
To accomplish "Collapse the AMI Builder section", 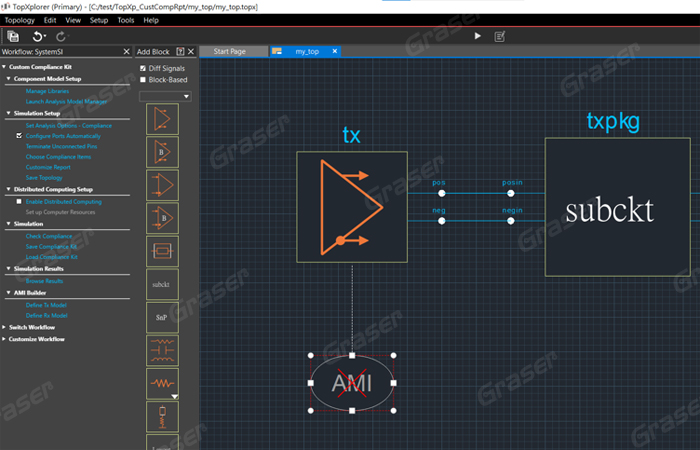I will coord(8,293).
